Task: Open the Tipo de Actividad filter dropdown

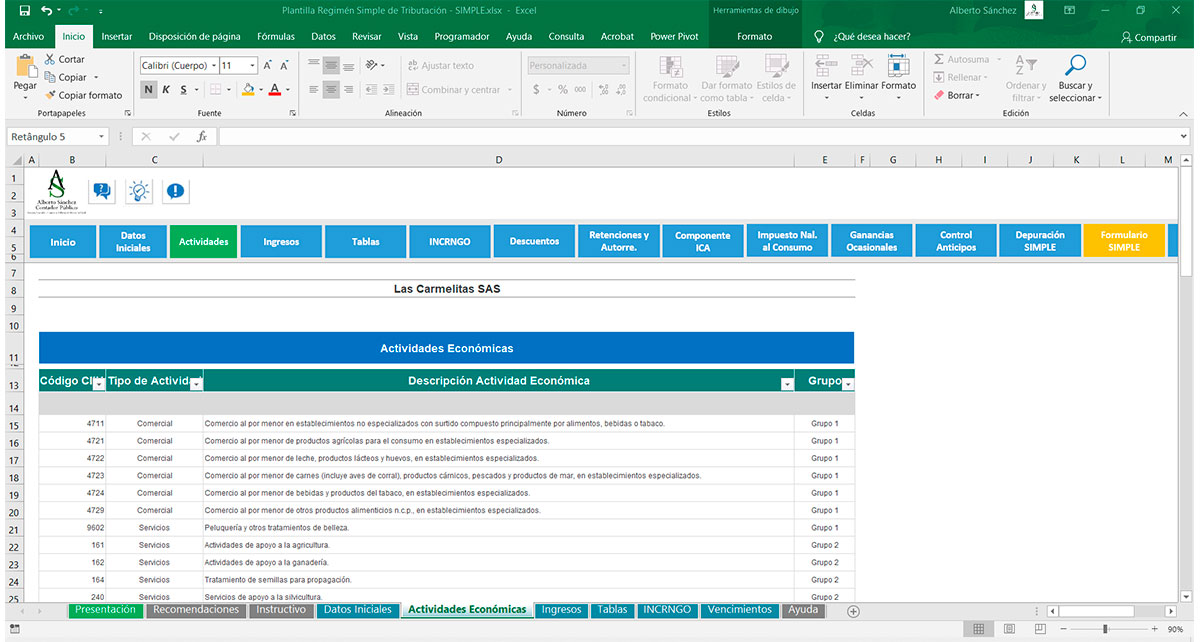Action: click(196, 384)
